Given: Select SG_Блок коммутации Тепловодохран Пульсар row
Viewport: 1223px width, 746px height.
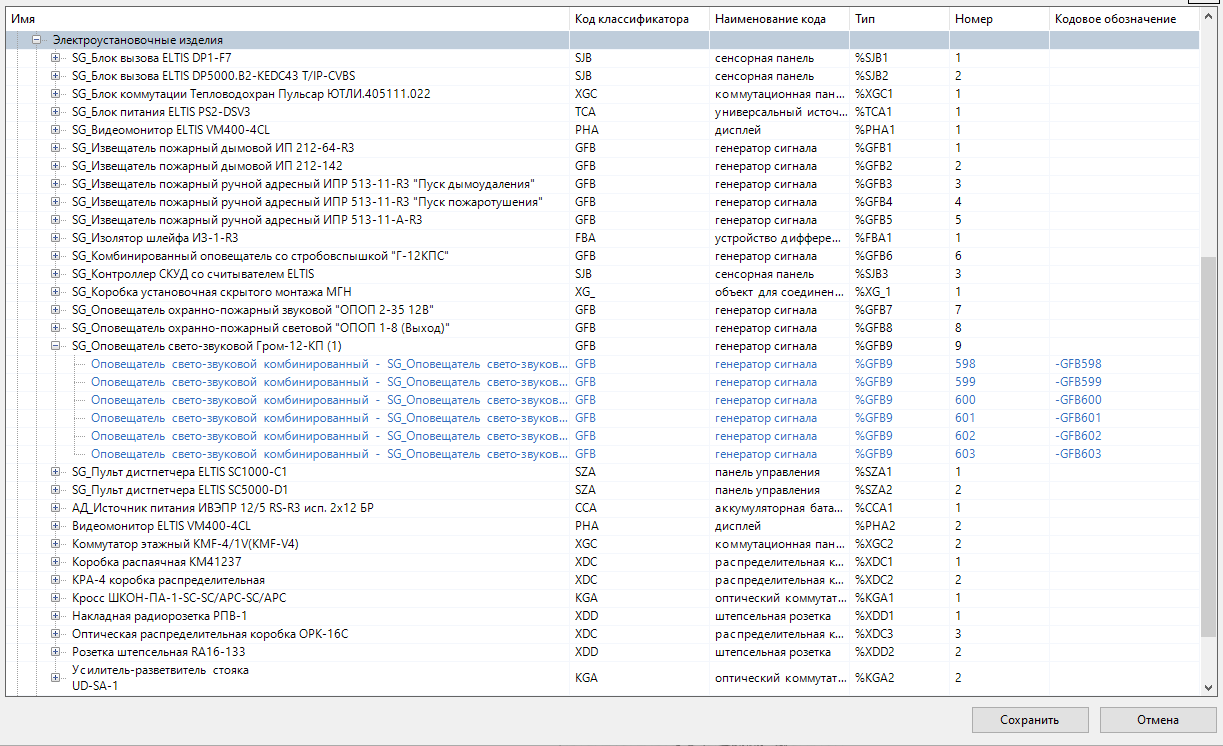Looking at the screenshot, I should tap(251, 94).
